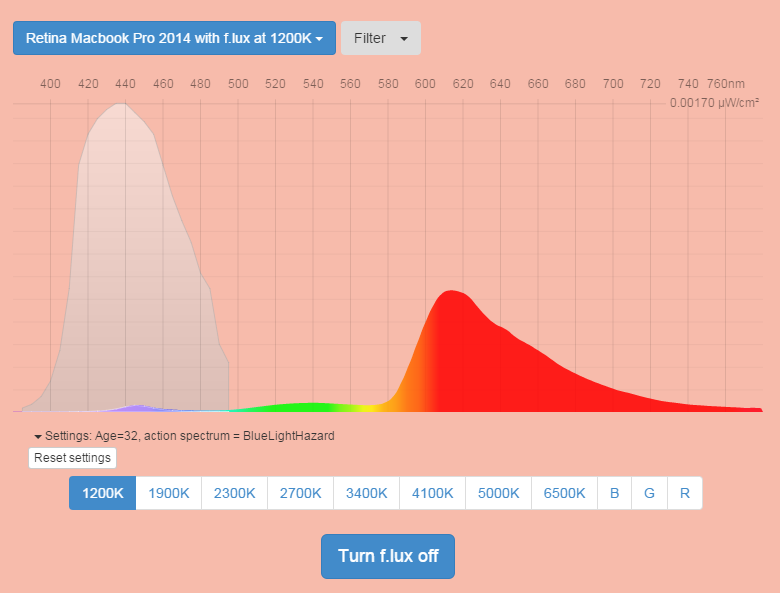
Task: Open the Filter dropdown
Action: (381, 38)
